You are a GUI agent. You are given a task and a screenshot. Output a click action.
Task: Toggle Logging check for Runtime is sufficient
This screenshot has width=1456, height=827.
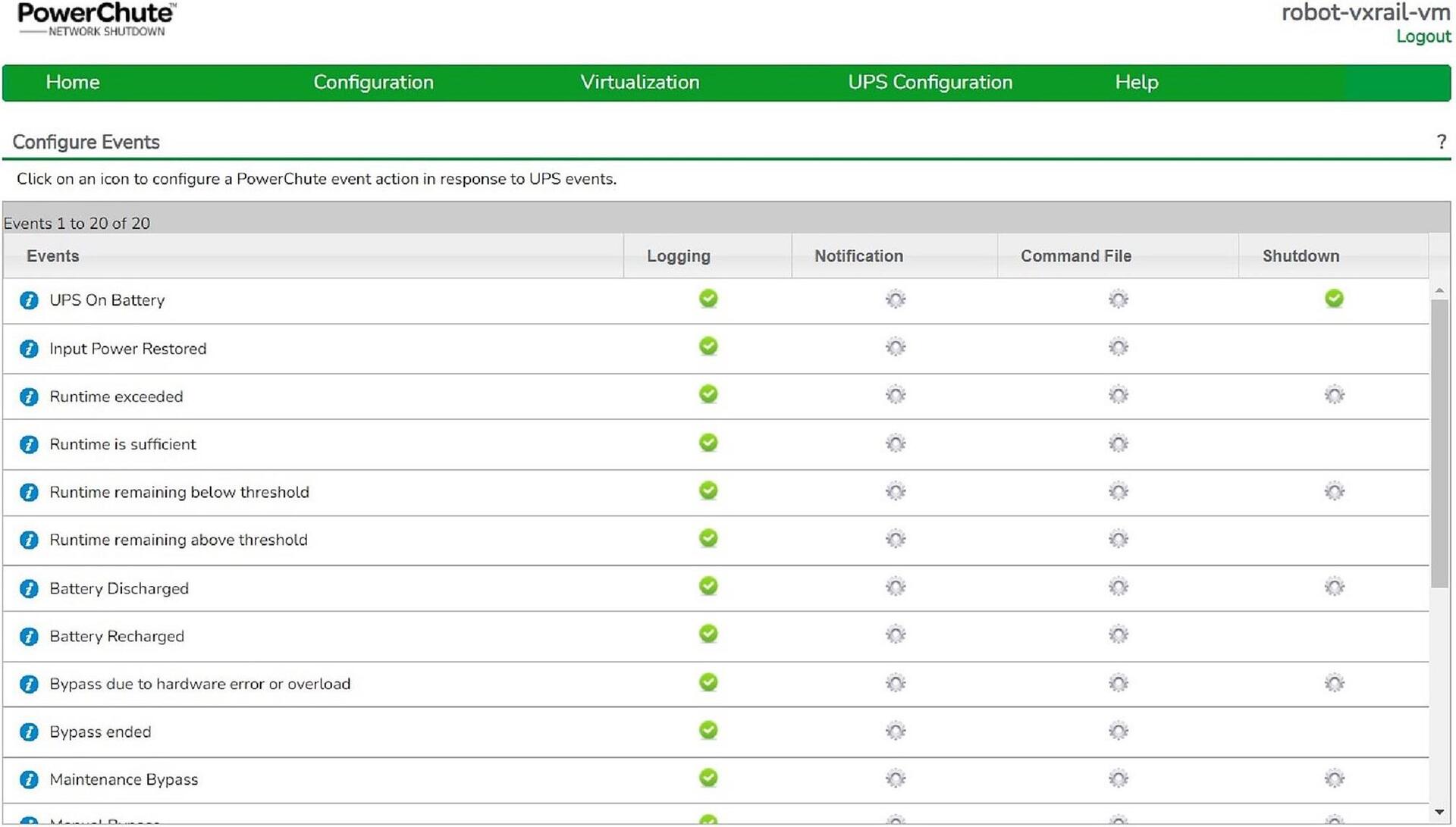click(x=708, y=443)
